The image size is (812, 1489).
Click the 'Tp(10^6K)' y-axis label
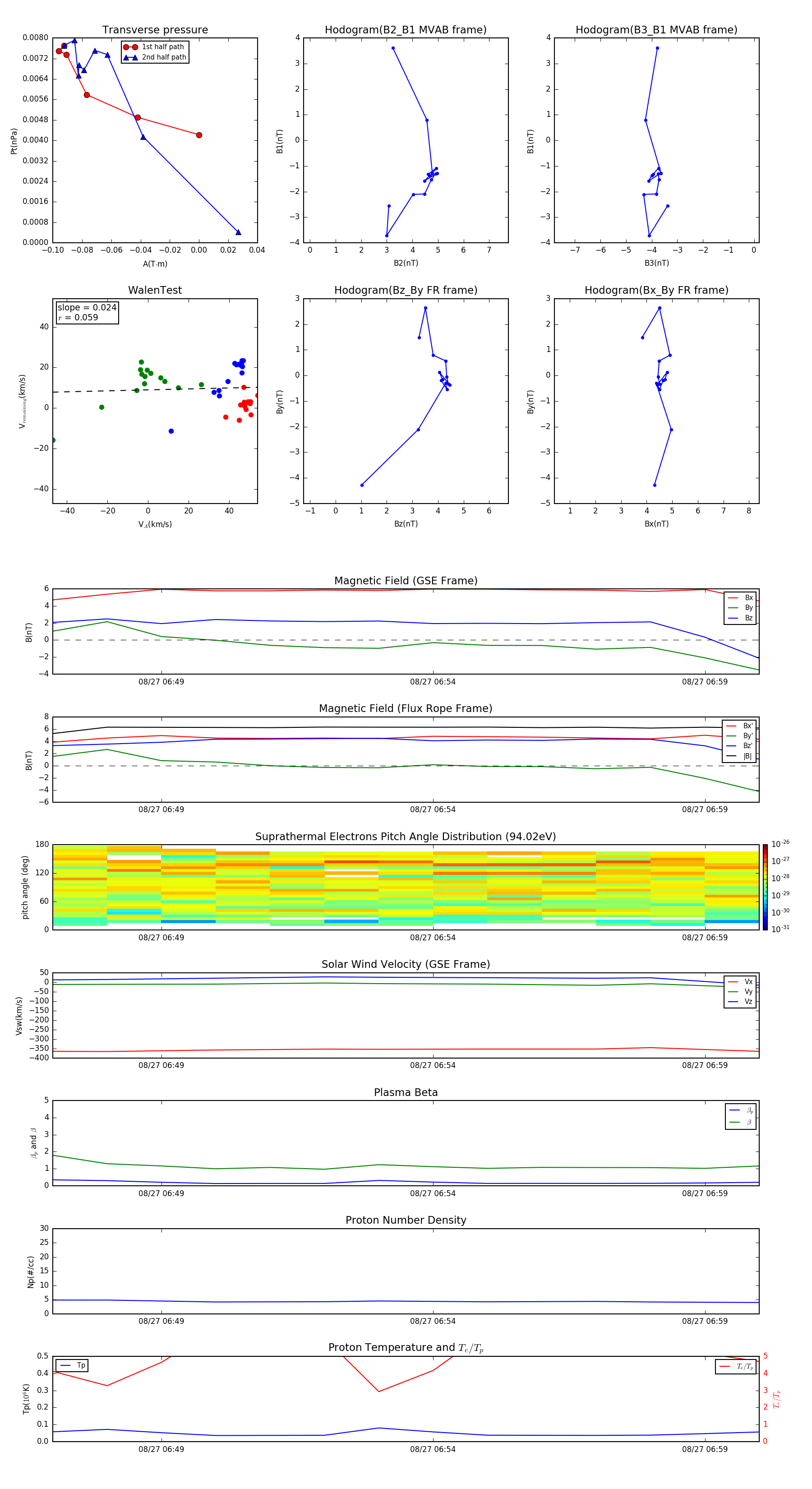pyautogui.click(x=26, y=1399)
